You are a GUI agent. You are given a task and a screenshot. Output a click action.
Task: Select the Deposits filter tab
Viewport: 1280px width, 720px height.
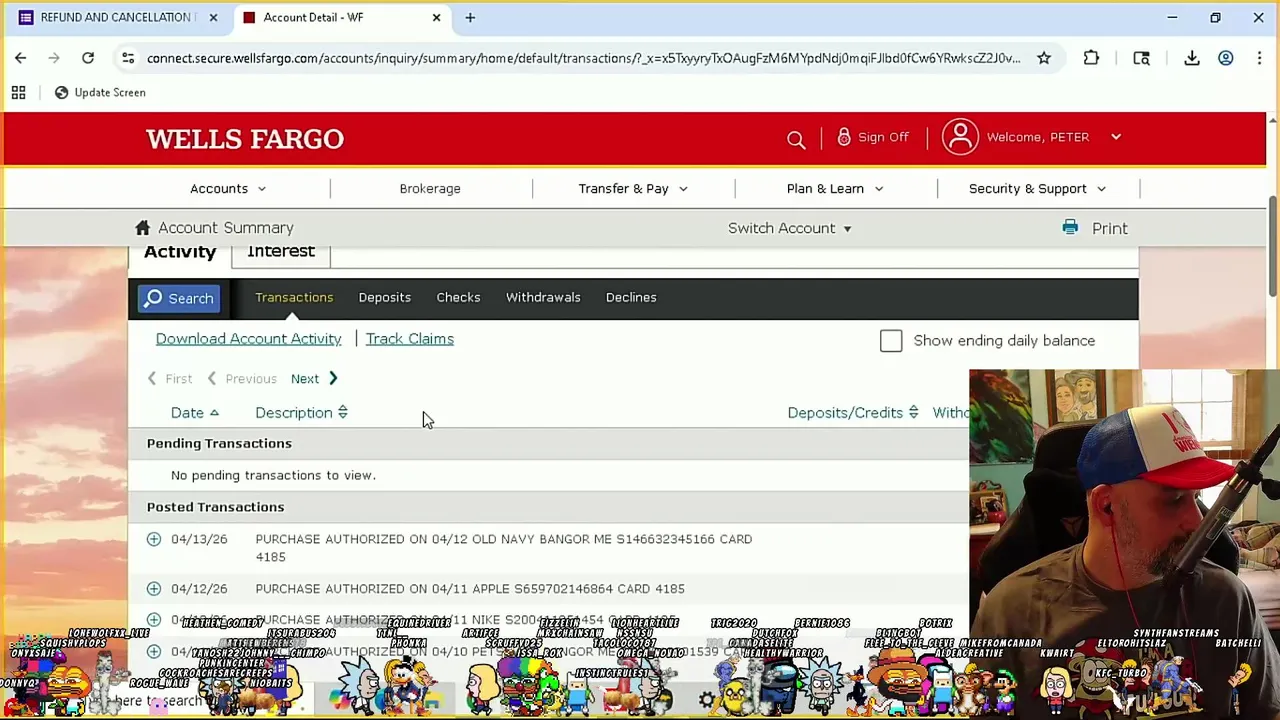[385, 297]
